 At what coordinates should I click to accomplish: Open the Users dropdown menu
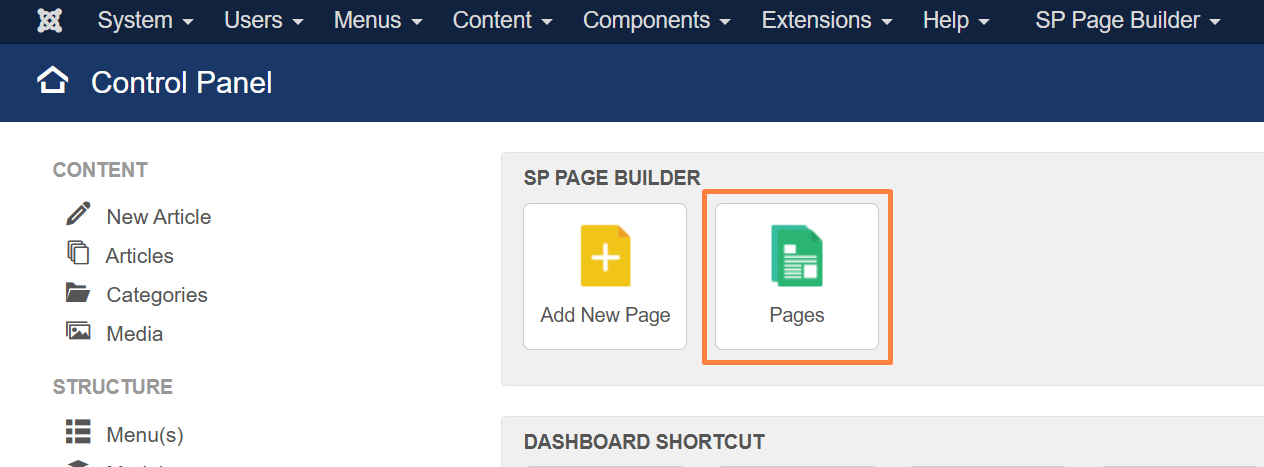[264, 20]
